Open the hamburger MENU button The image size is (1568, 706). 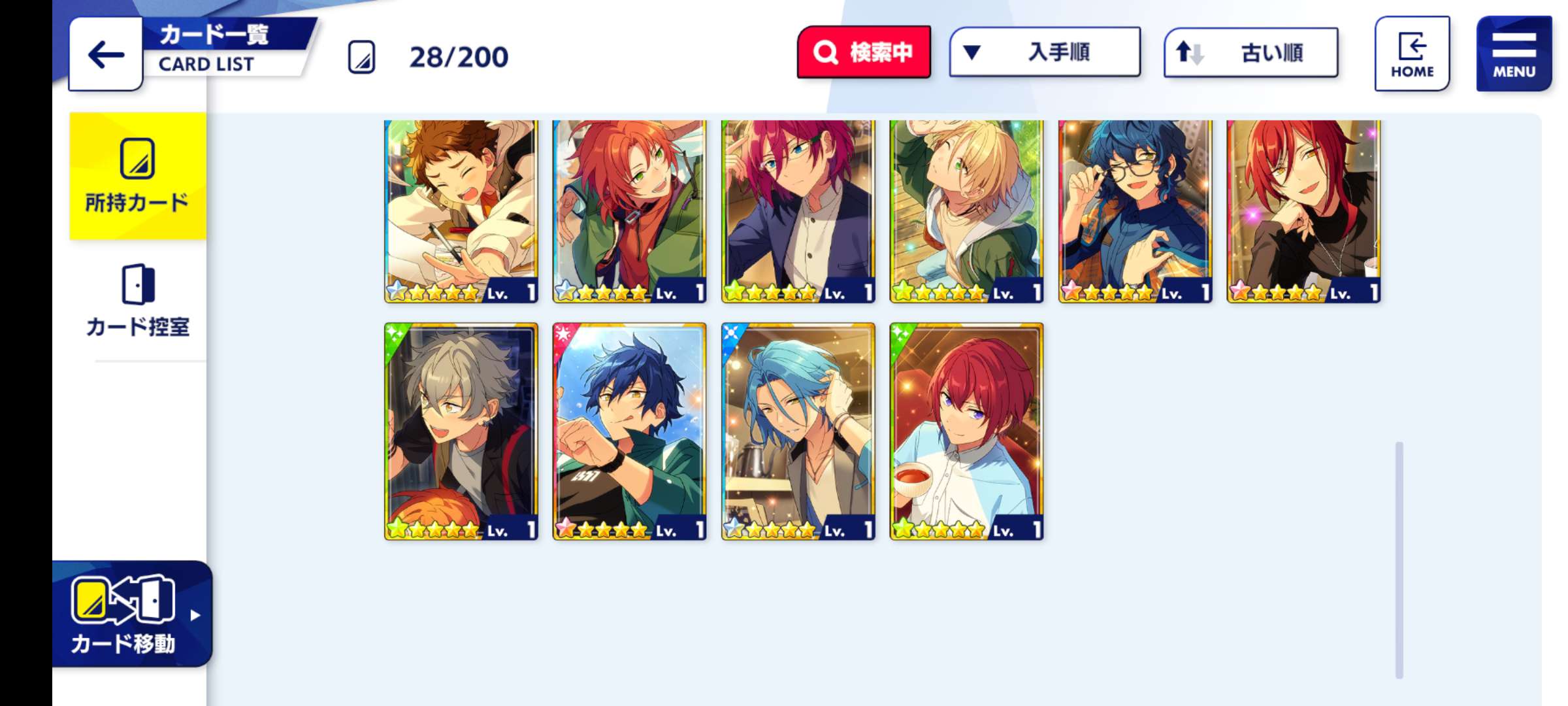pos(1514,54)
